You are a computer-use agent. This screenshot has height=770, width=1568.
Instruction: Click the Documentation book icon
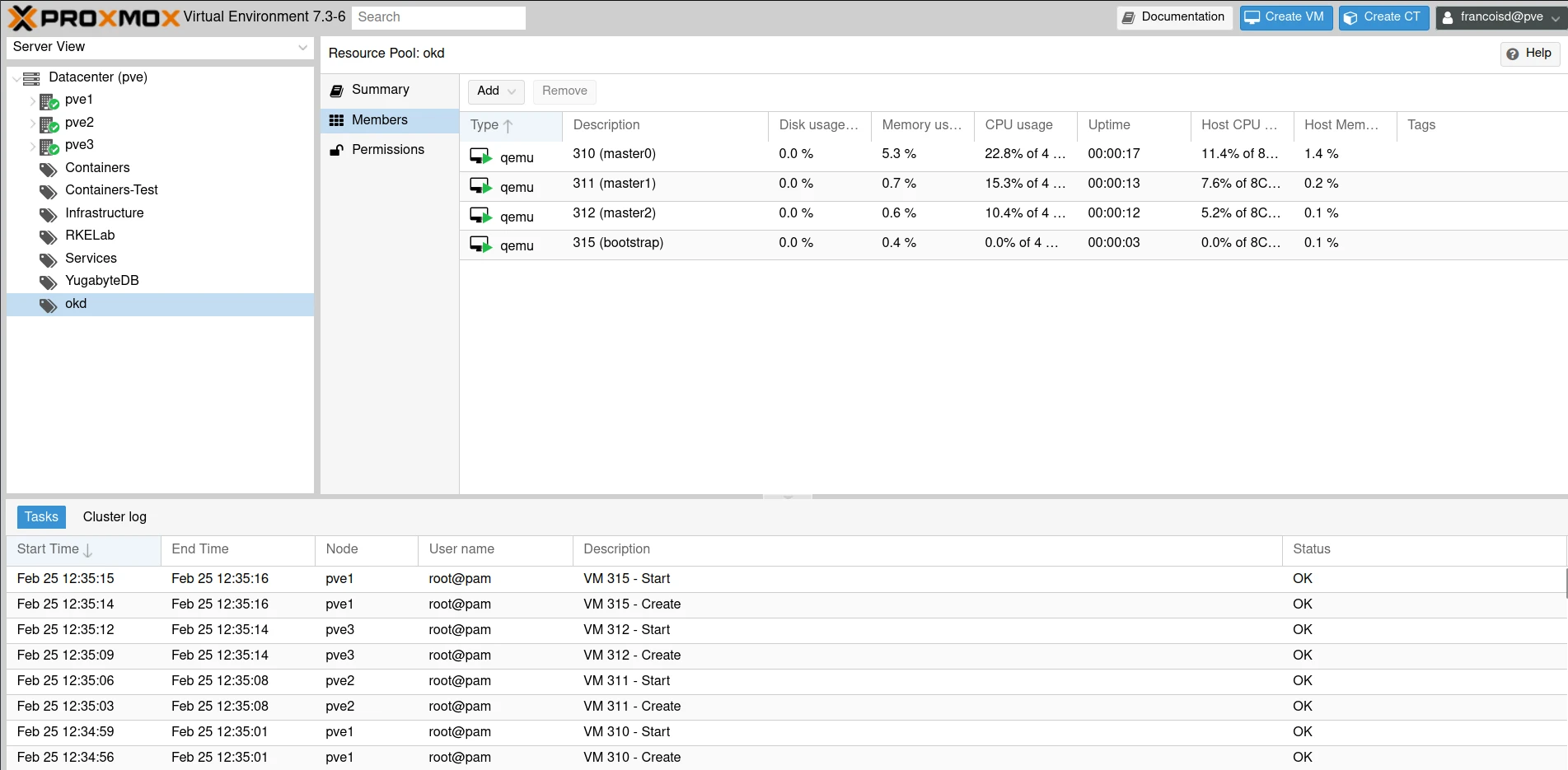coord(1129,17)
